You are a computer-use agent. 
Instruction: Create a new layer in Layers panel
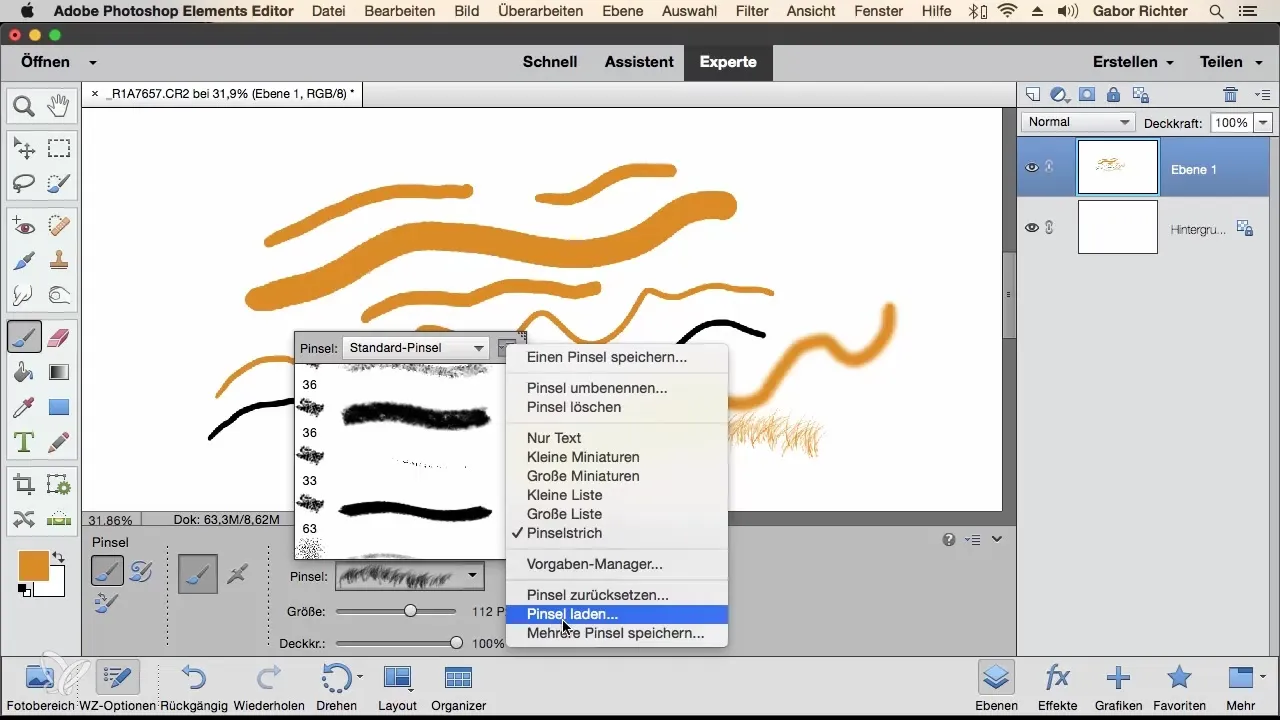(1034, 95)
